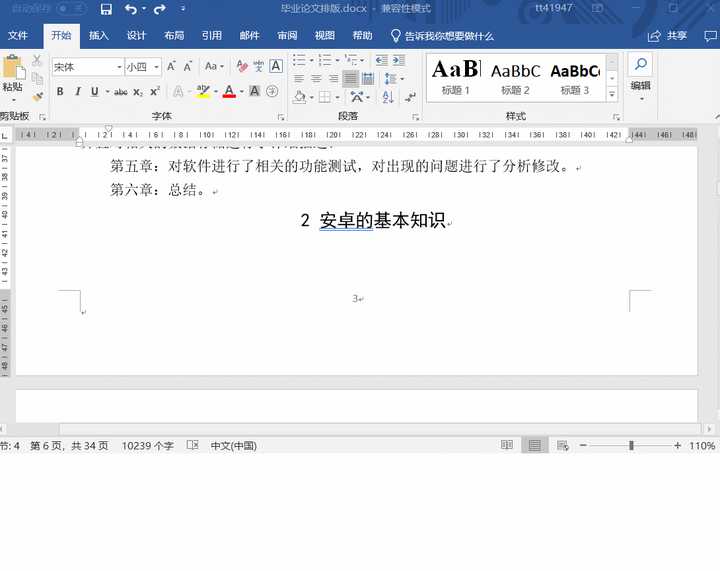The image size is (720, 571).
Task: Toggle justified alignment button
Action: 350,79
